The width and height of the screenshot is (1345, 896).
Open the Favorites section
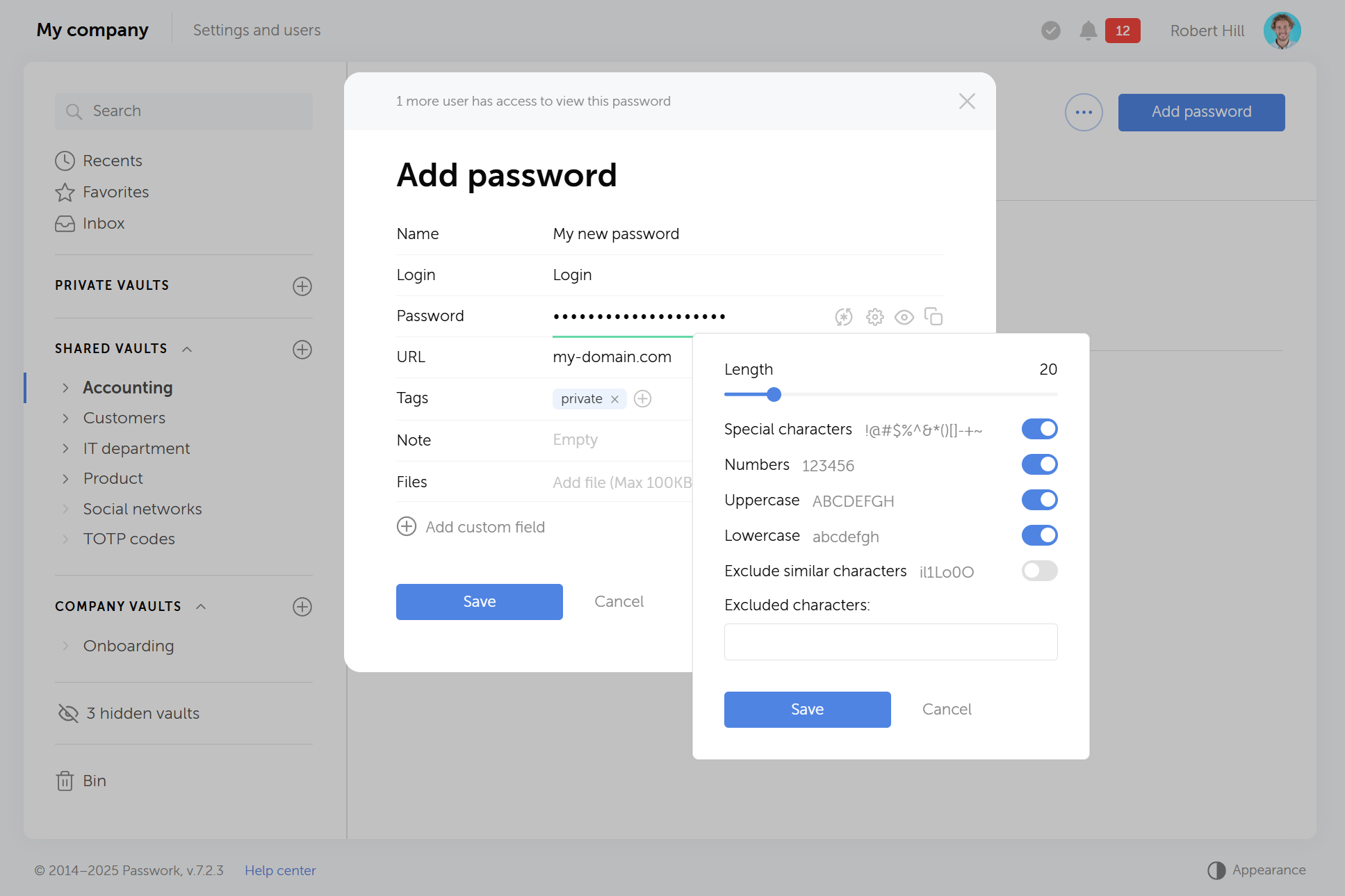115,192
